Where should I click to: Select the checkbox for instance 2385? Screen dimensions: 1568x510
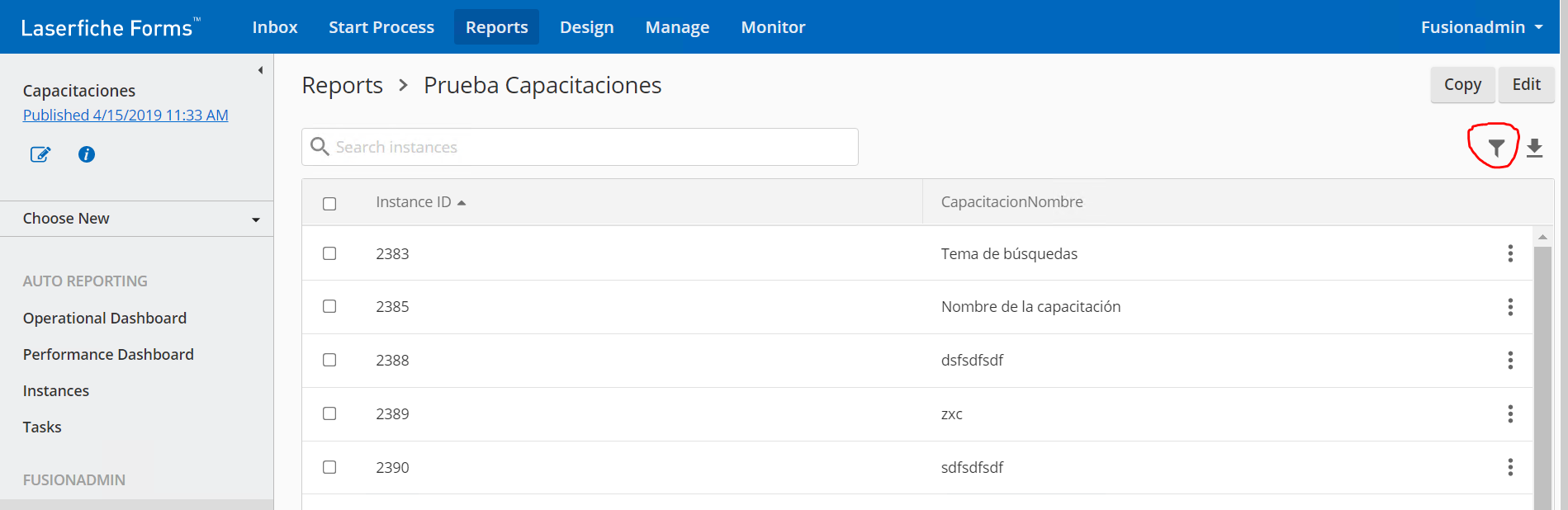329,307
